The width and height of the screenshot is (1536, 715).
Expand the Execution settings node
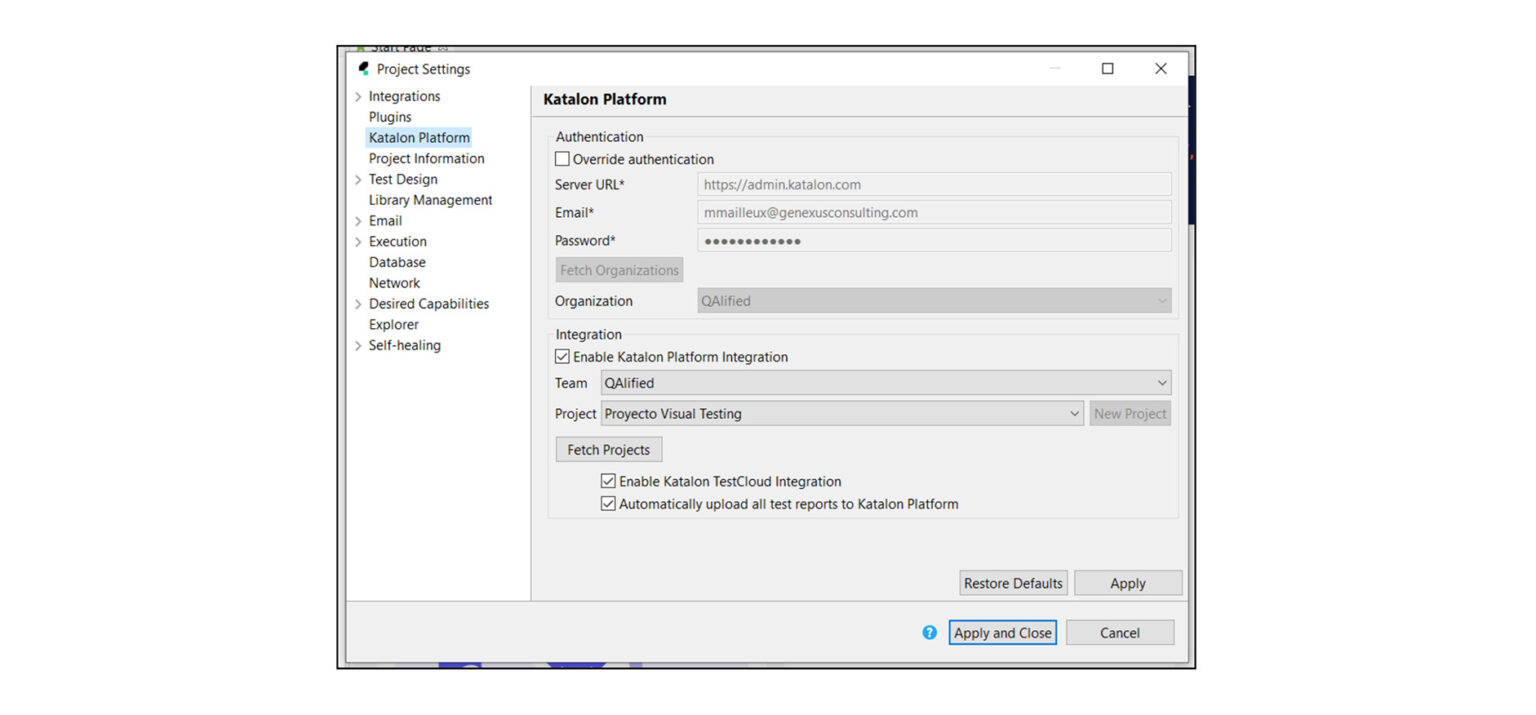(x=359, y=241)
